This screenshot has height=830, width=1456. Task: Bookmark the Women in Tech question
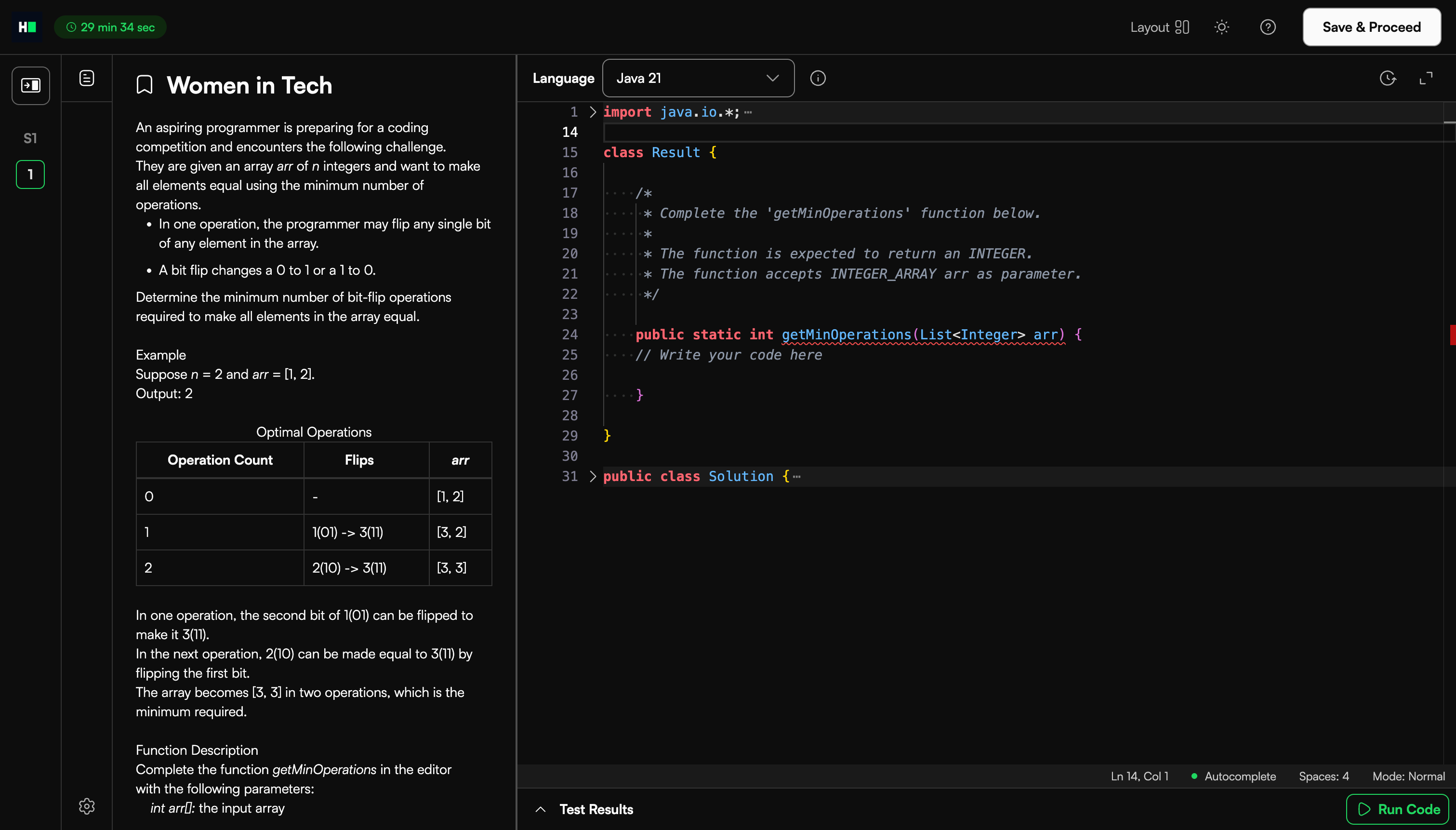tap(145, 85)
